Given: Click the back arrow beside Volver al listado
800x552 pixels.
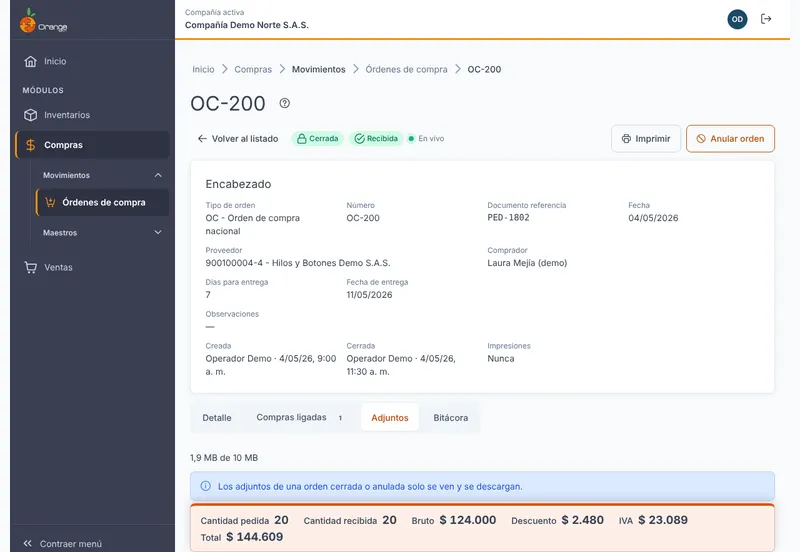Looking at the screenshot, I should point(202,139).
